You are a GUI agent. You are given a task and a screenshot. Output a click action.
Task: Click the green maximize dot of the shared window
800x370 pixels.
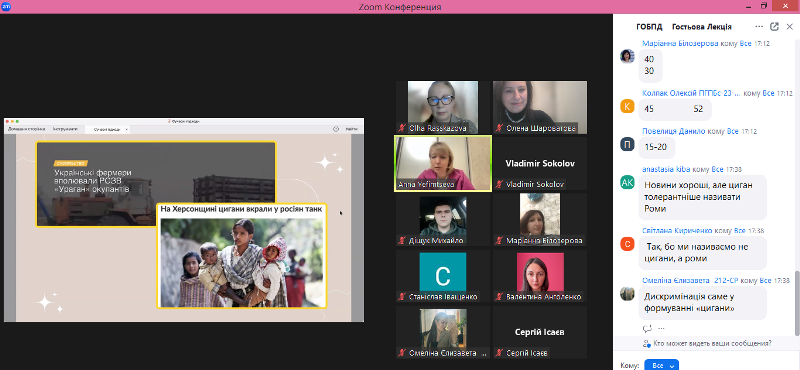pos(17,121)
